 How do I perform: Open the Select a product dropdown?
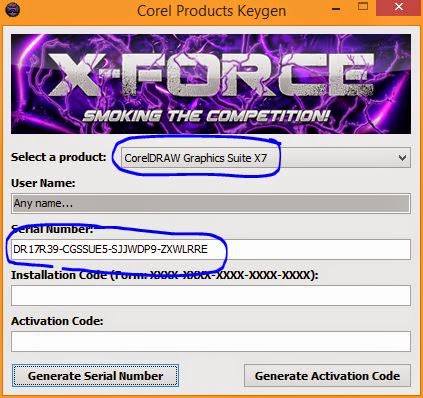(x=265, y=158)
